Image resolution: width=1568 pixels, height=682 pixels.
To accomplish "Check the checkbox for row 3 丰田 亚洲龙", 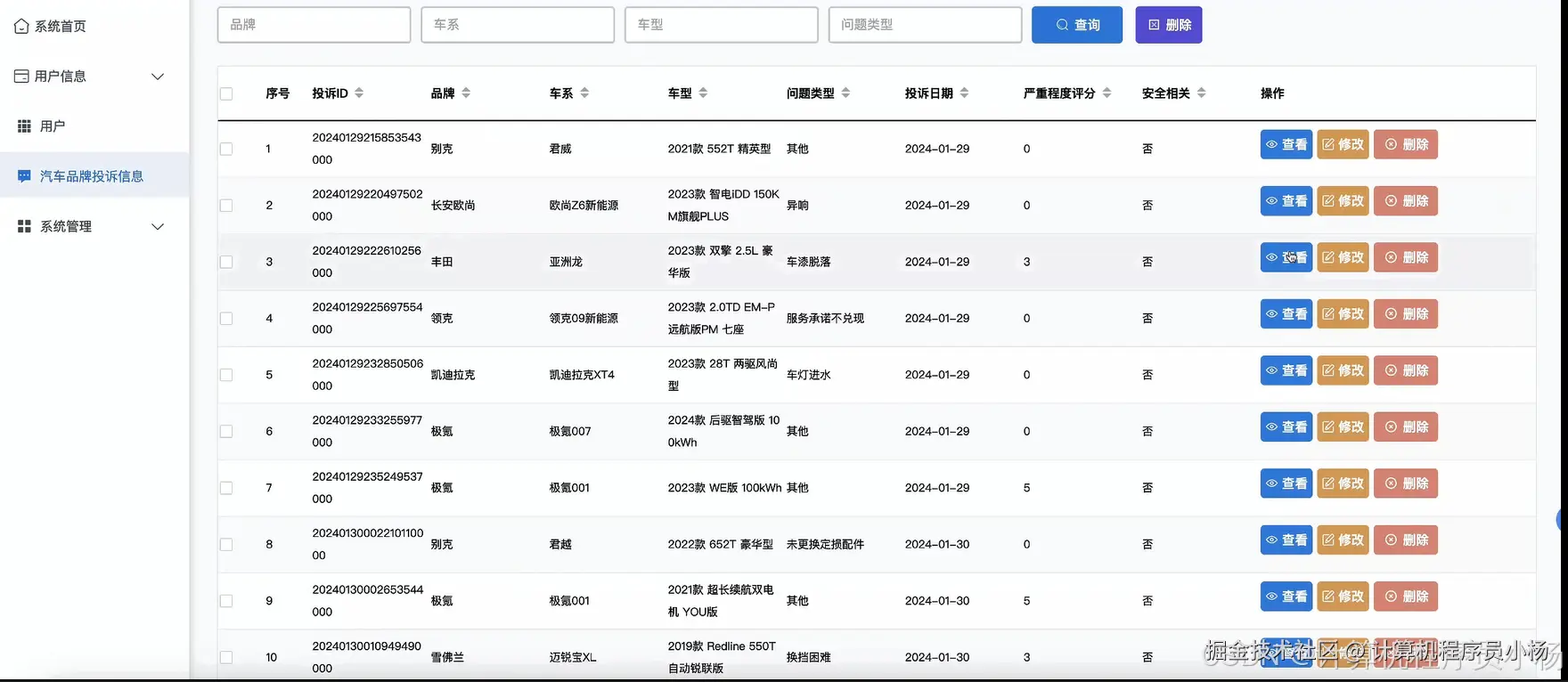I will point(226,262).
